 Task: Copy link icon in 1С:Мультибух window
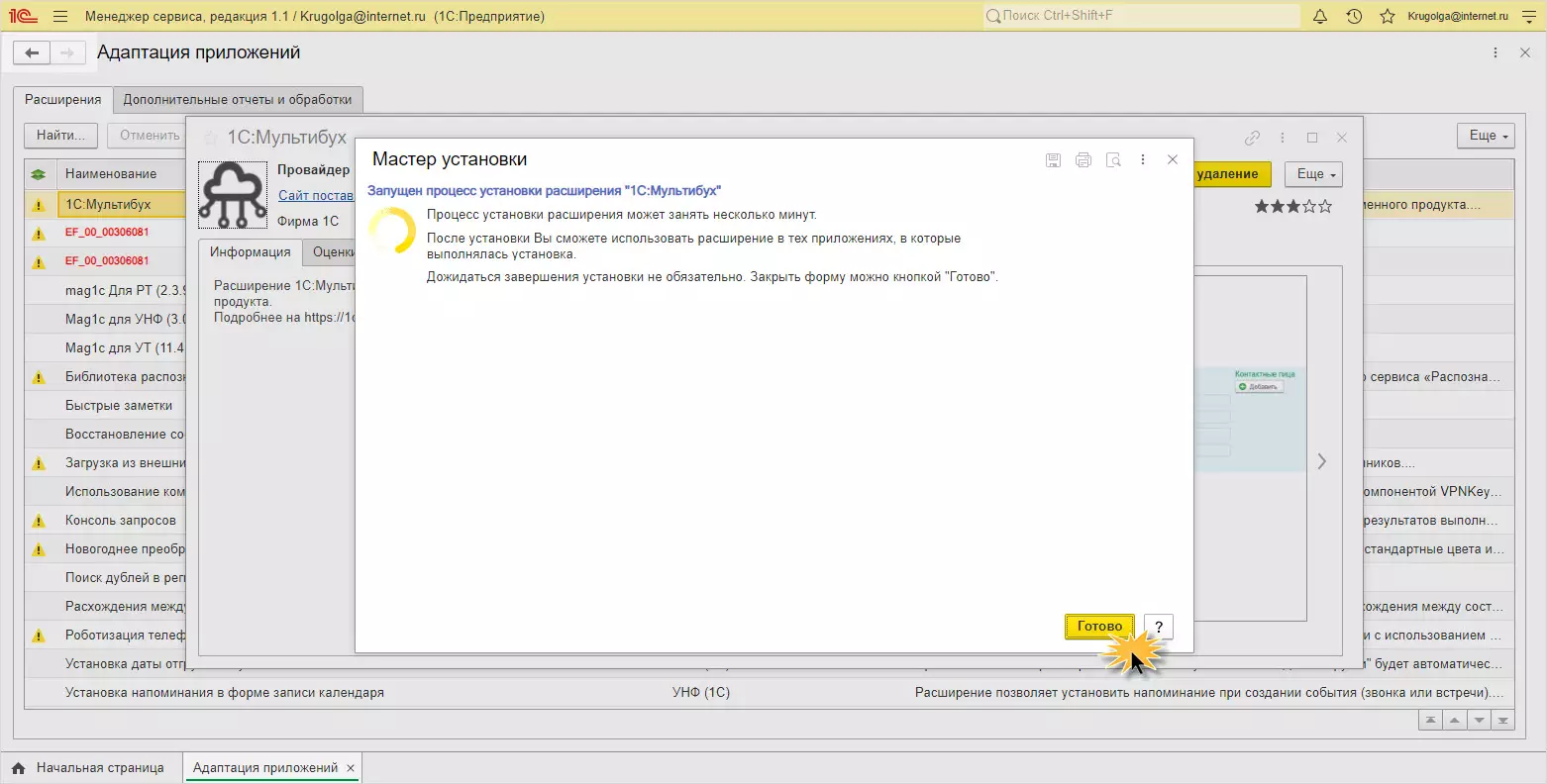(1253, 138)
